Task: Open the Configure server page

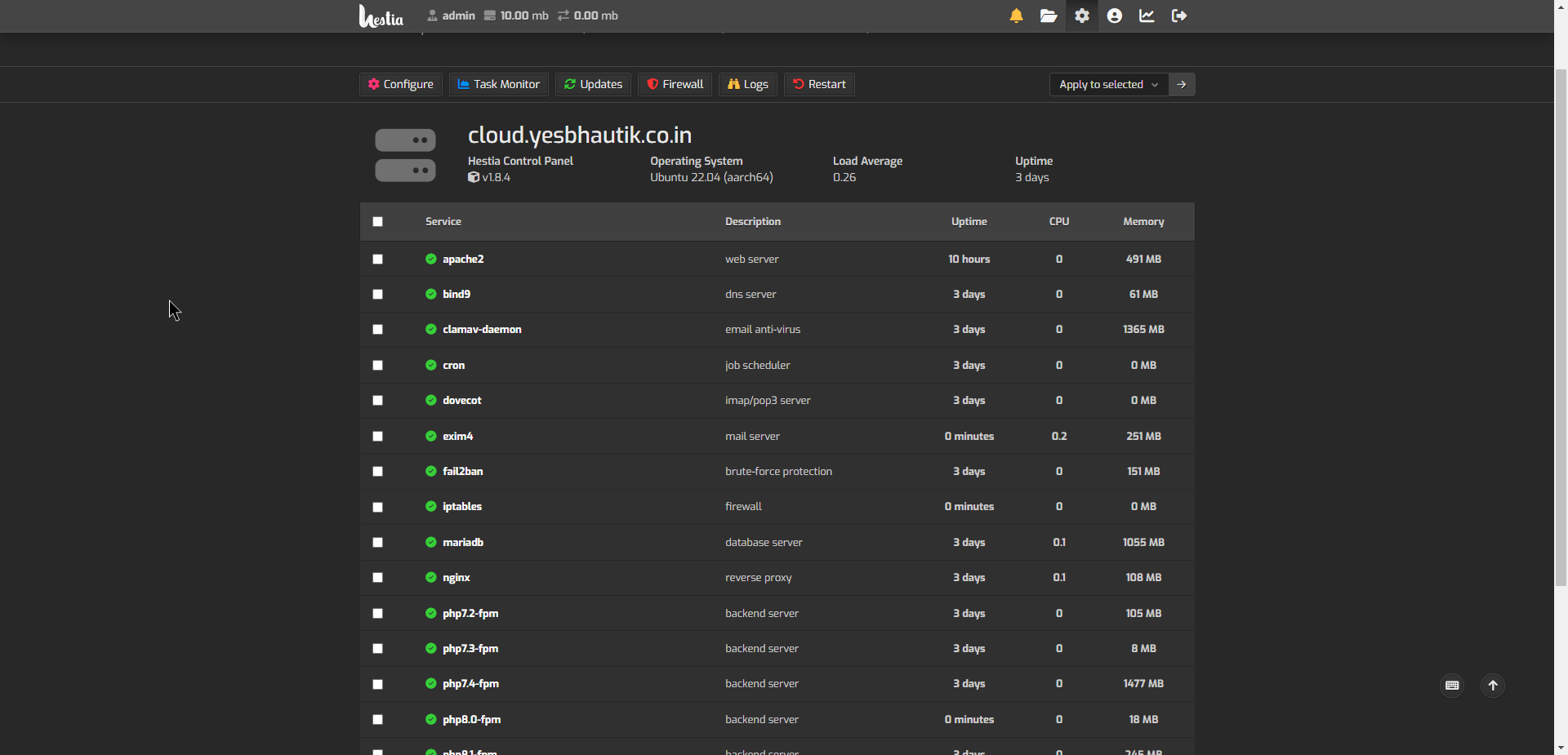Action: [x=401, y=84]
